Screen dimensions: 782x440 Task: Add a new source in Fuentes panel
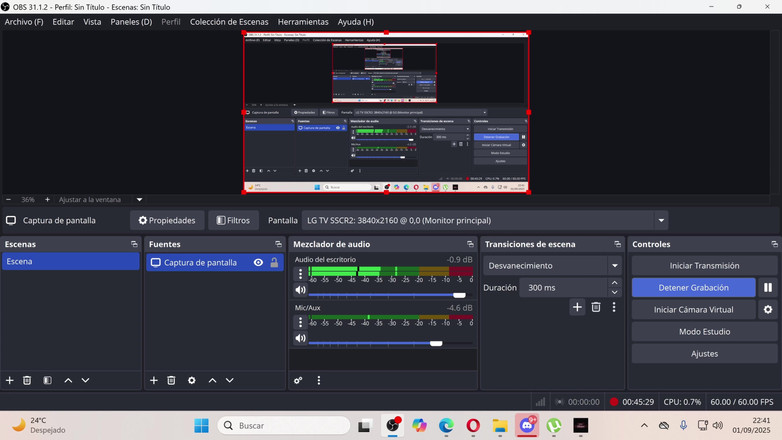click(154, 380)
